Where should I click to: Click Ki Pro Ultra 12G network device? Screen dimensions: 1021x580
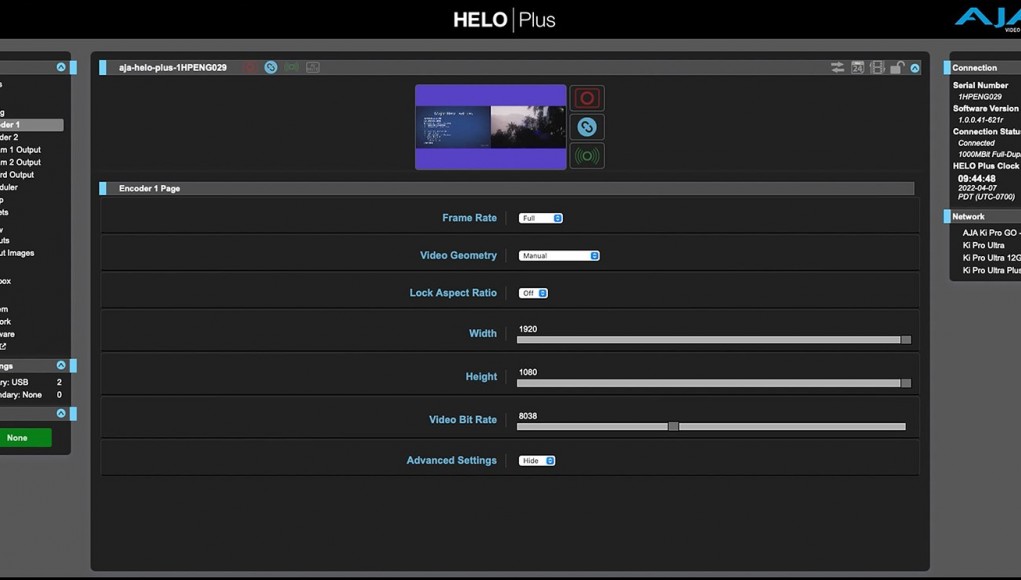click(991, 258)
